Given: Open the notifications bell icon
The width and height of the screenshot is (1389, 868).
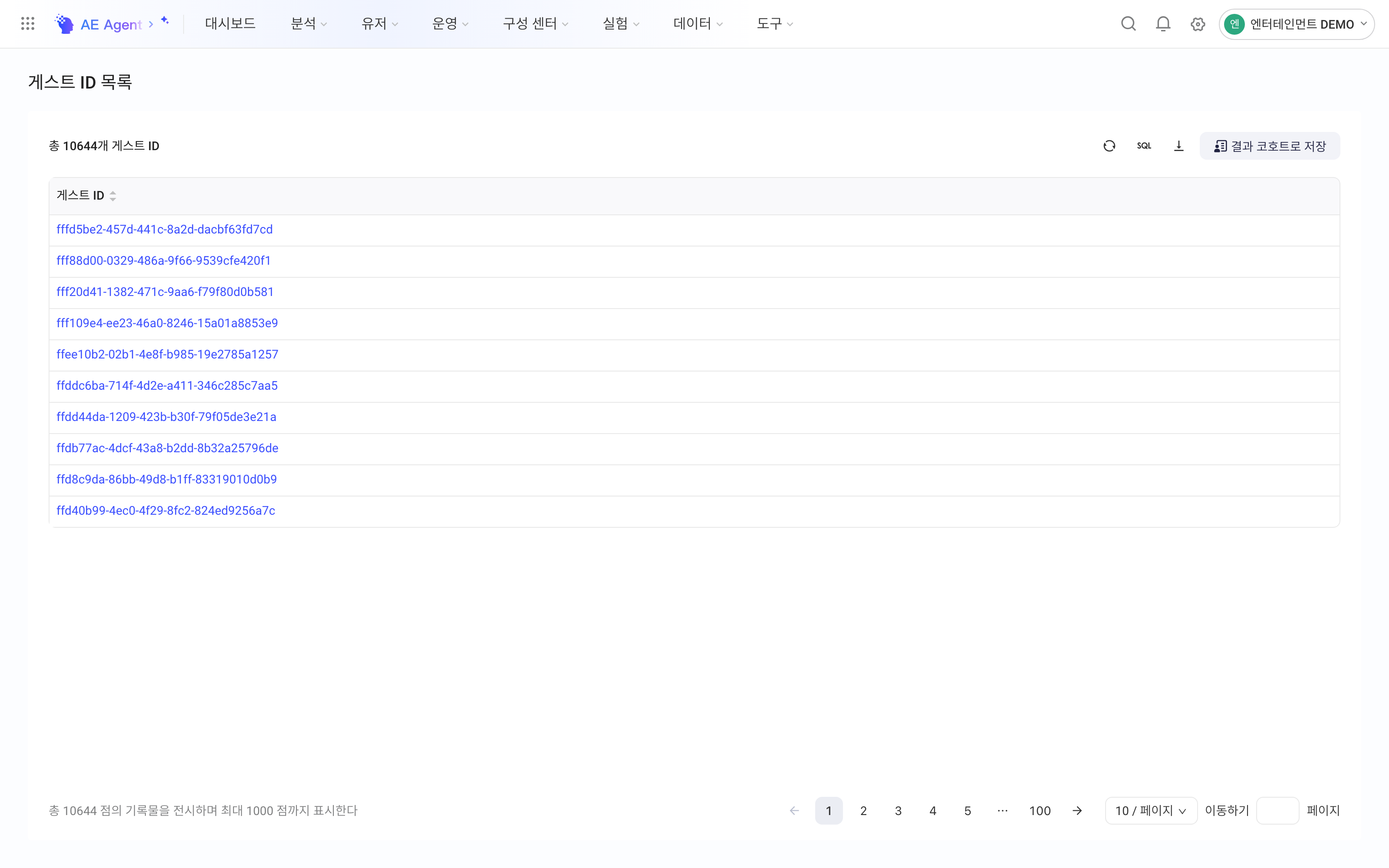Looking at the screenshot, I should pos(1163,23).
